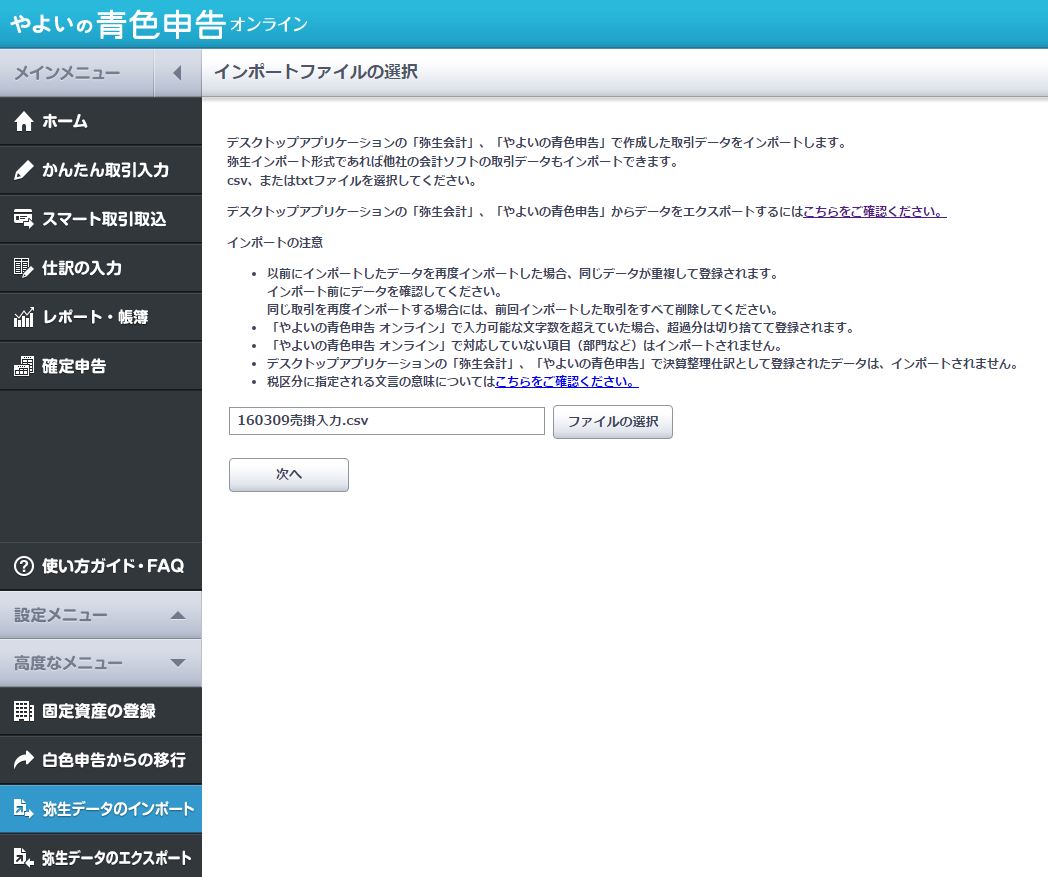Collapse the main menu sidebar arrow
This screenshot has height=877, width=1048.
(x=177, y=72)
